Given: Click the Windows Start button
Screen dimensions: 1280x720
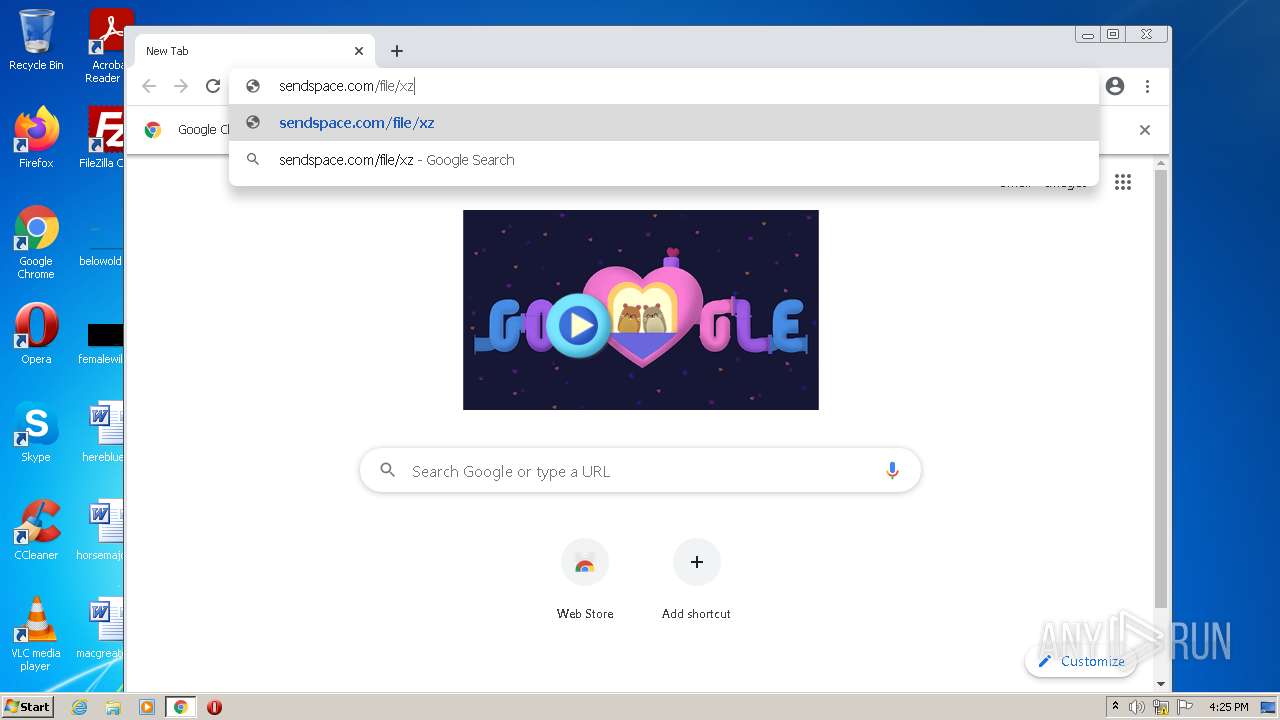Looking at the screenshot, I should [27, 706].
